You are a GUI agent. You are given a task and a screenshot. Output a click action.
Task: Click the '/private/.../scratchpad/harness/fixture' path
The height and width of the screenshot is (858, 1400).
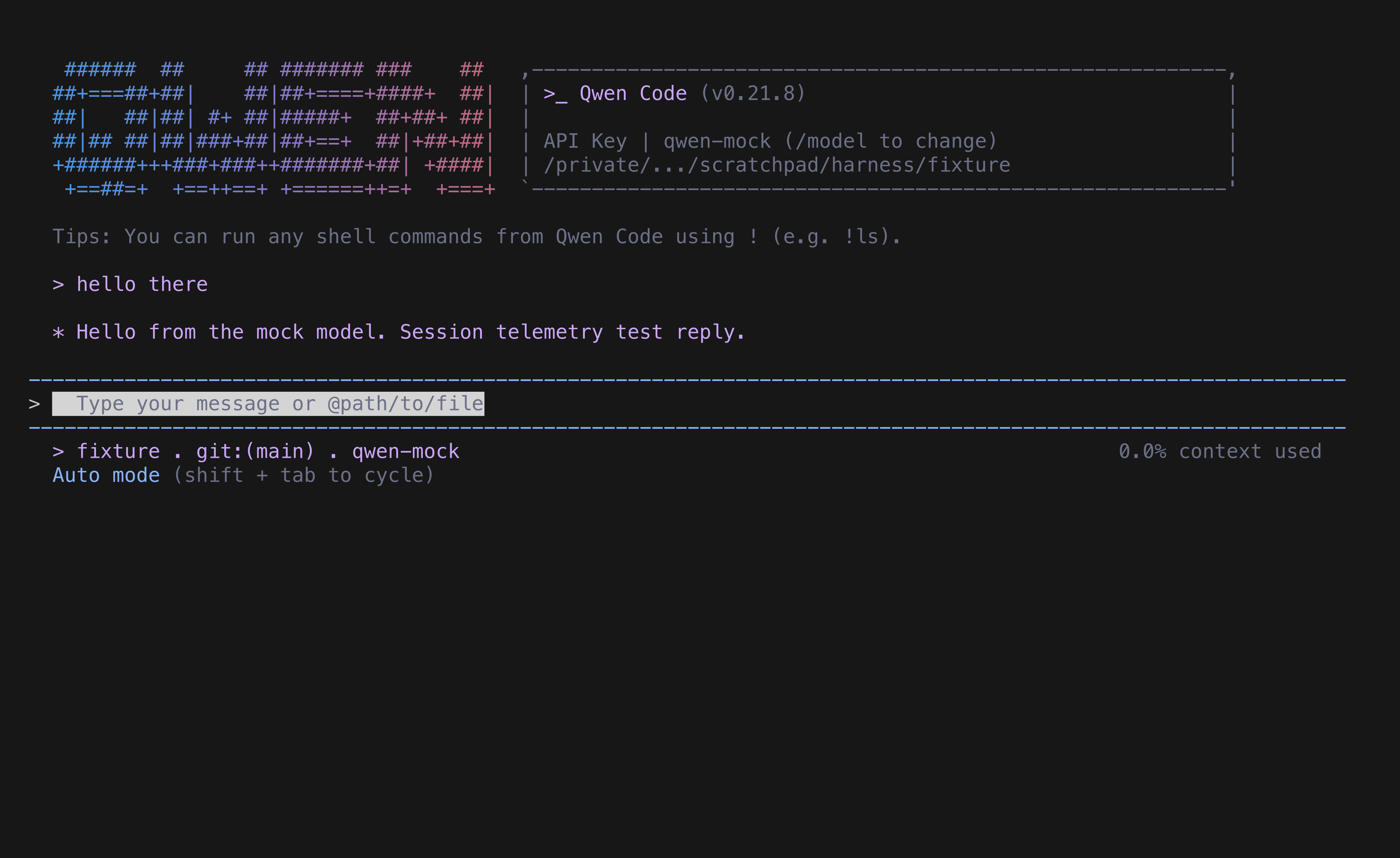tap(777, 165)
